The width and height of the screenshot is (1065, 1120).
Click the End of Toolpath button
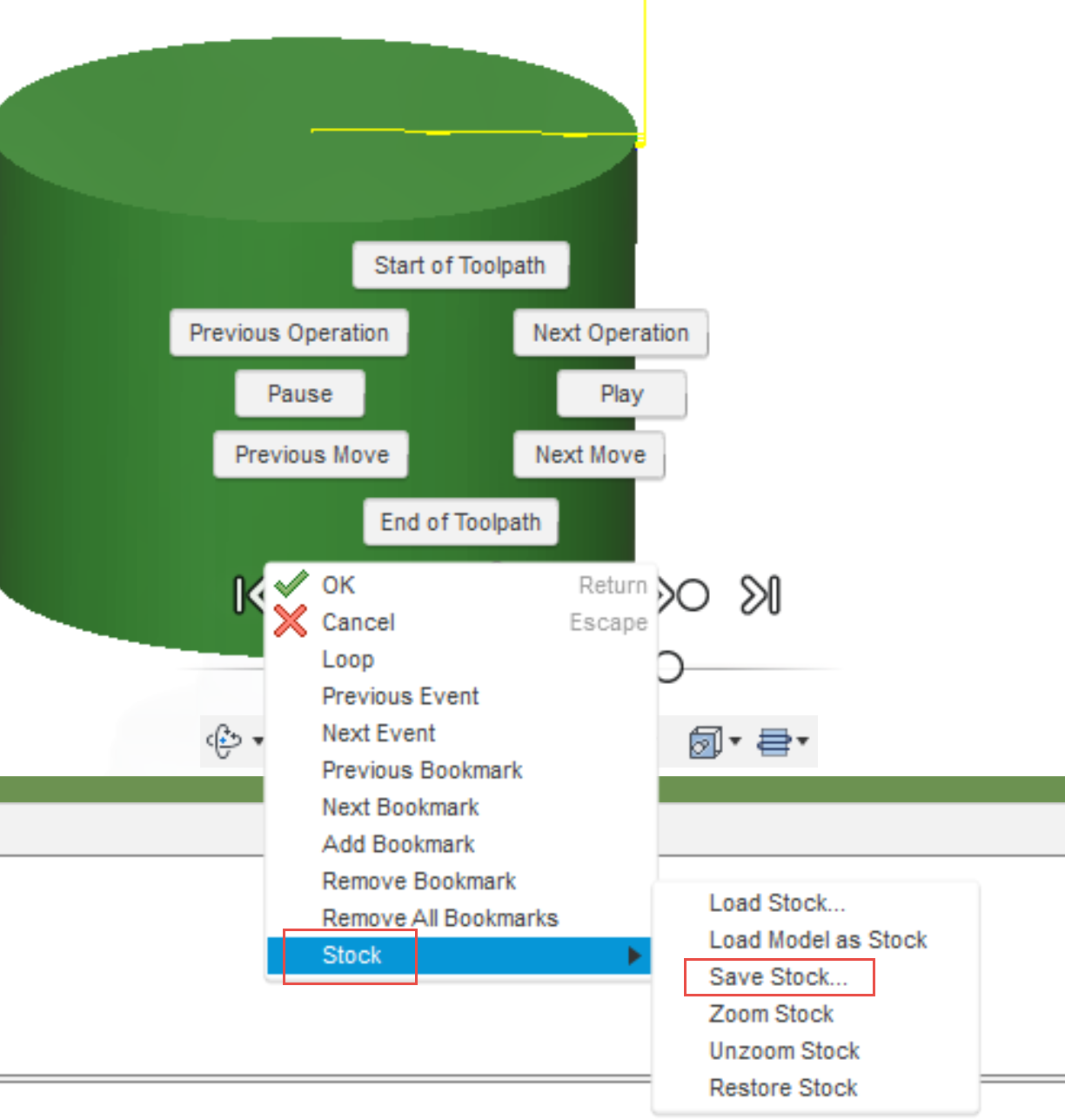coord(459,521)
